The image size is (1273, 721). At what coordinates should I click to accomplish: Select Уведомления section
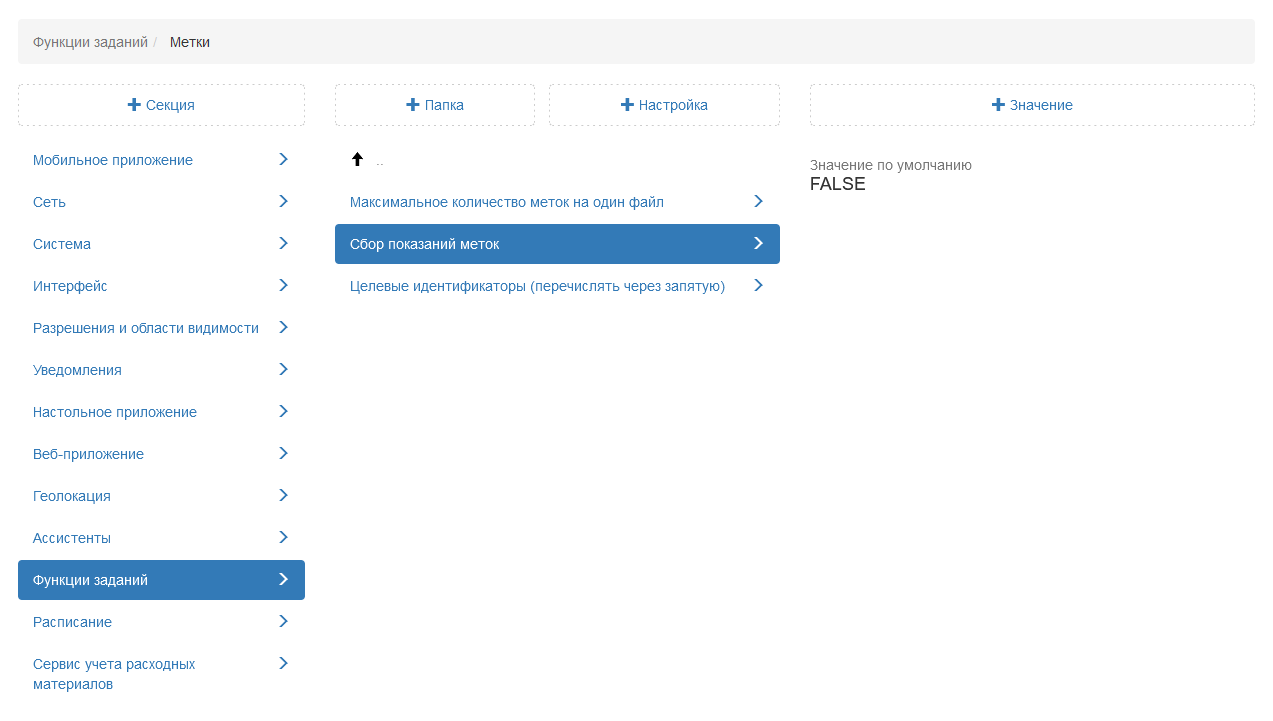pos(77,370)
